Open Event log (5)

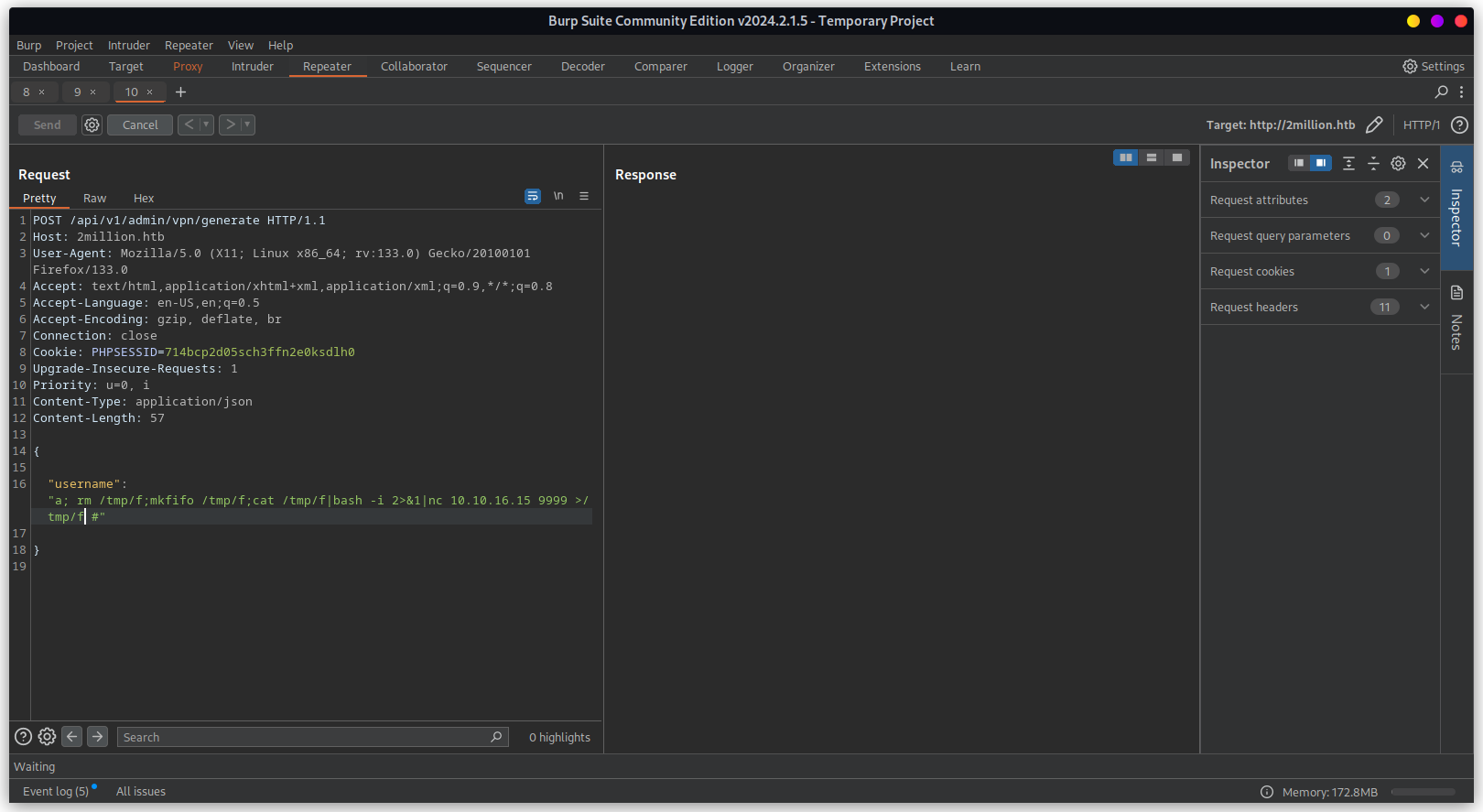(x=56, y=791)
